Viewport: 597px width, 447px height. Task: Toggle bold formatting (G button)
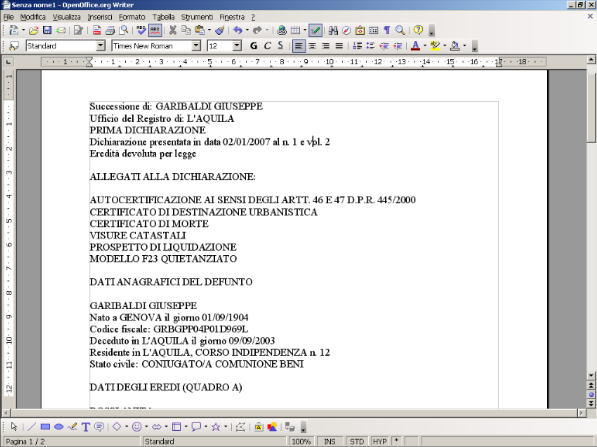[x=254, y=46]
